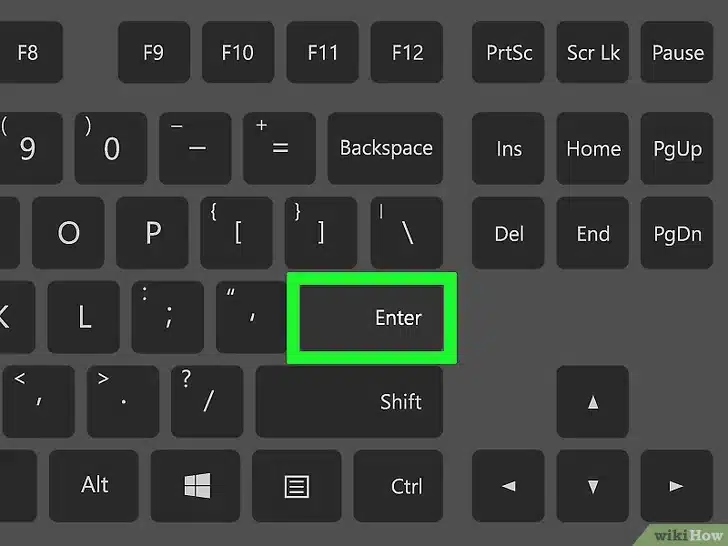The height and width of the screenshot is (546, 728).
Task: Click the right arrow key
Action: click(x=676, y=486)
